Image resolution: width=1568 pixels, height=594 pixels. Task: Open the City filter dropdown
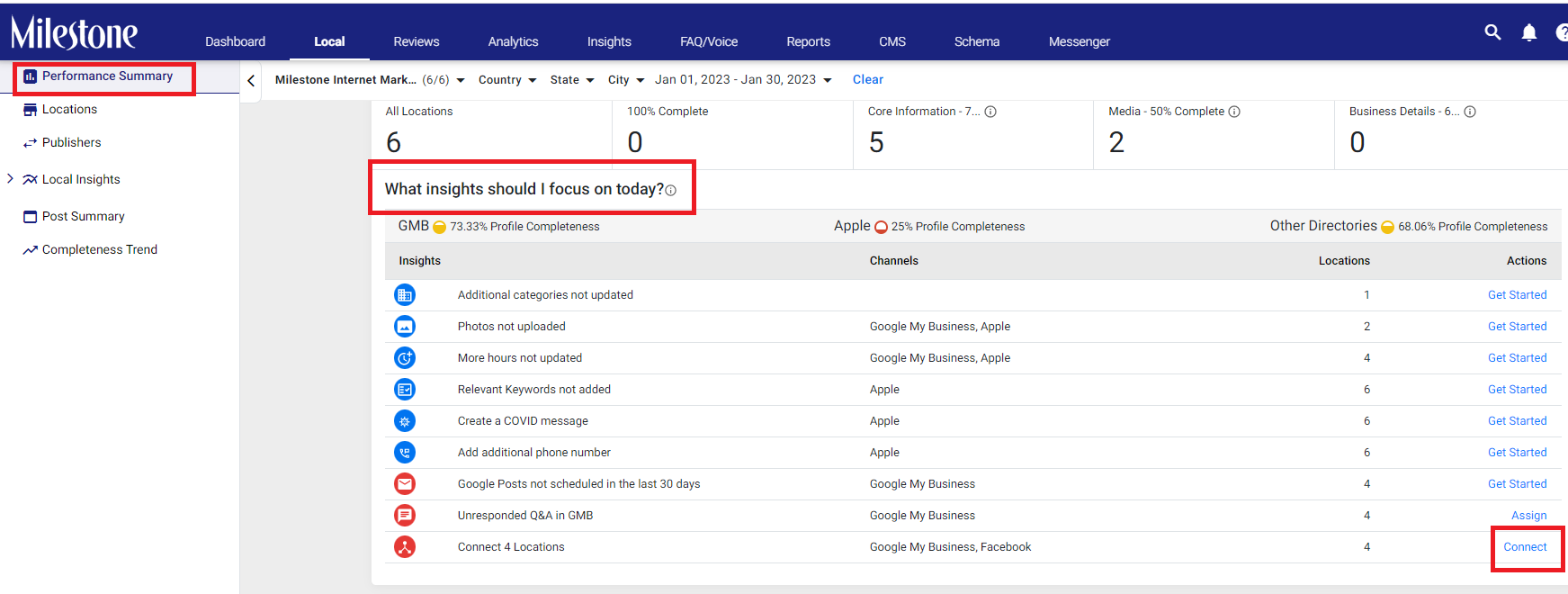click(626, 80)
